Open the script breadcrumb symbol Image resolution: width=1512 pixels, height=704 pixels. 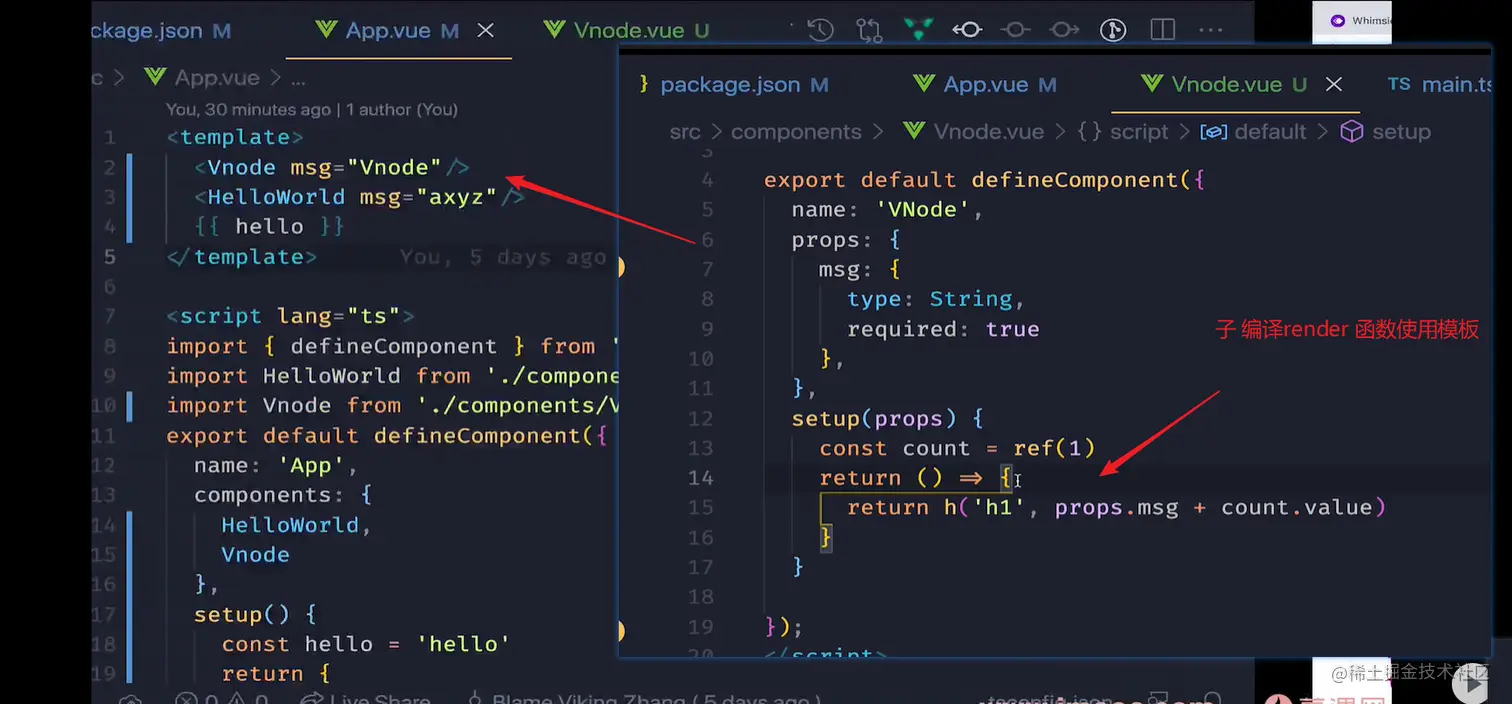click(1123, 132)
